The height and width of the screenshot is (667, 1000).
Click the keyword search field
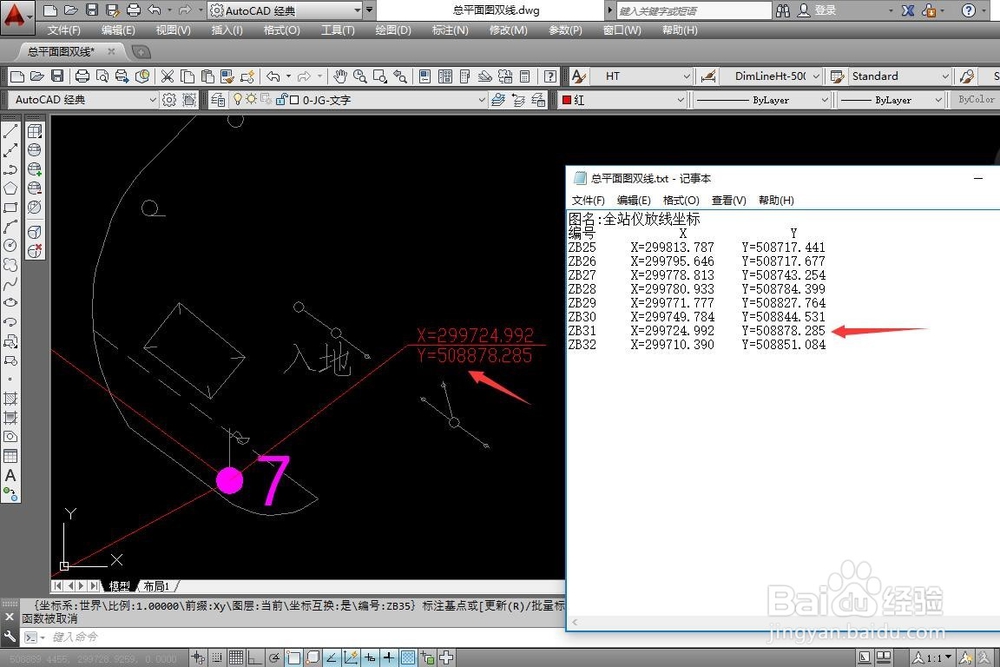[694, 10]
